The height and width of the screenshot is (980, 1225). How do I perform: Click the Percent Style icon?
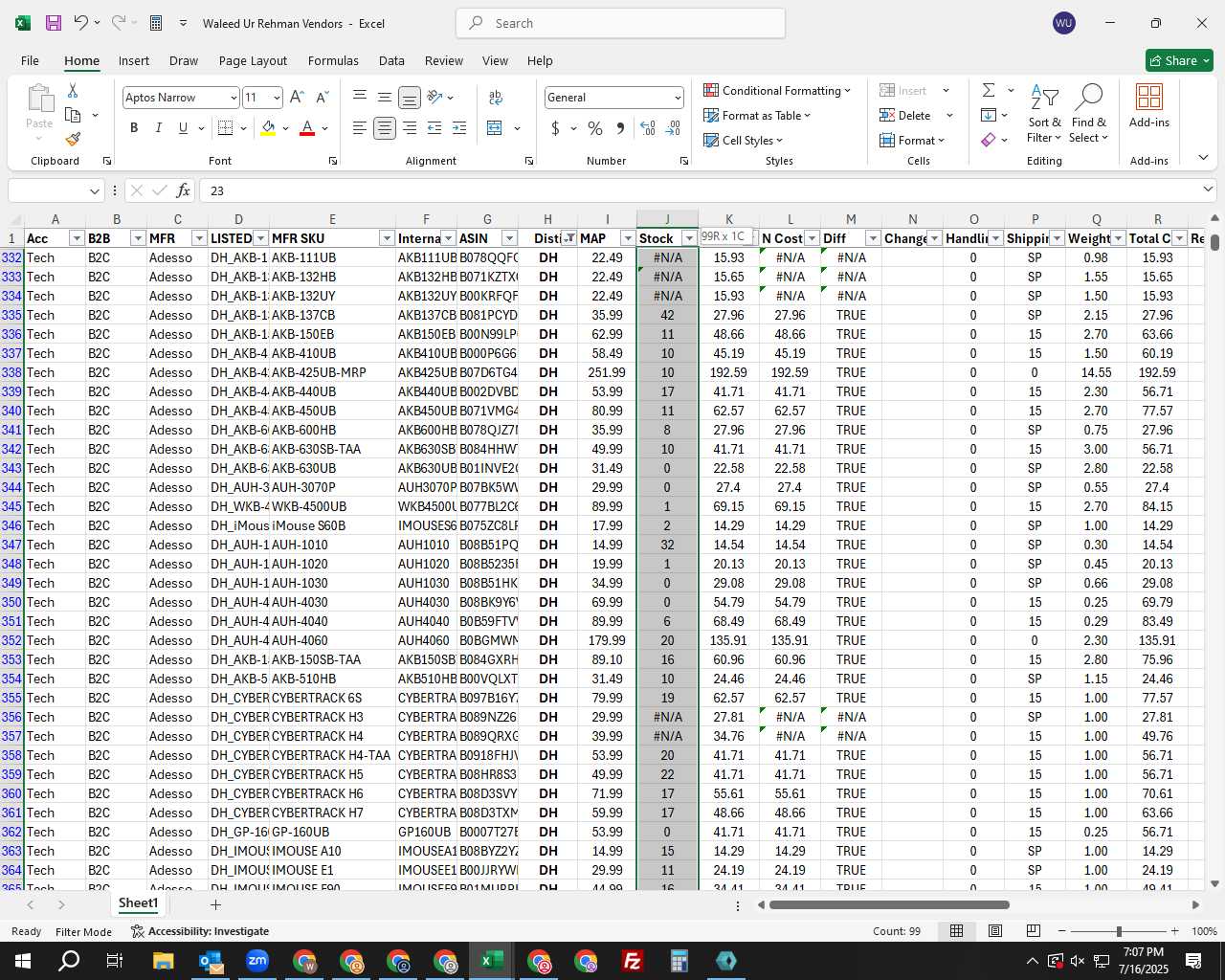click(x=595, y=127)
